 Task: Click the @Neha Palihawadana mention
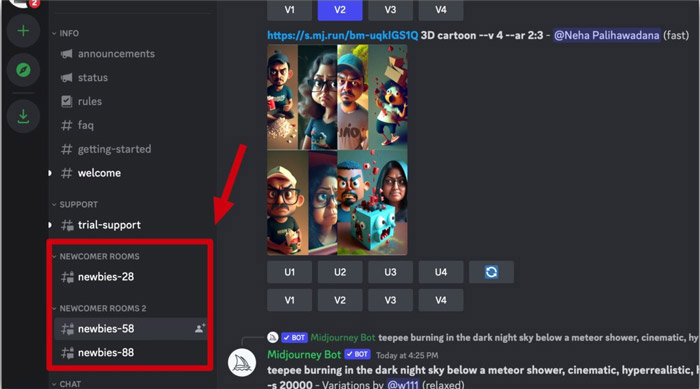click(x=606, y=35)
